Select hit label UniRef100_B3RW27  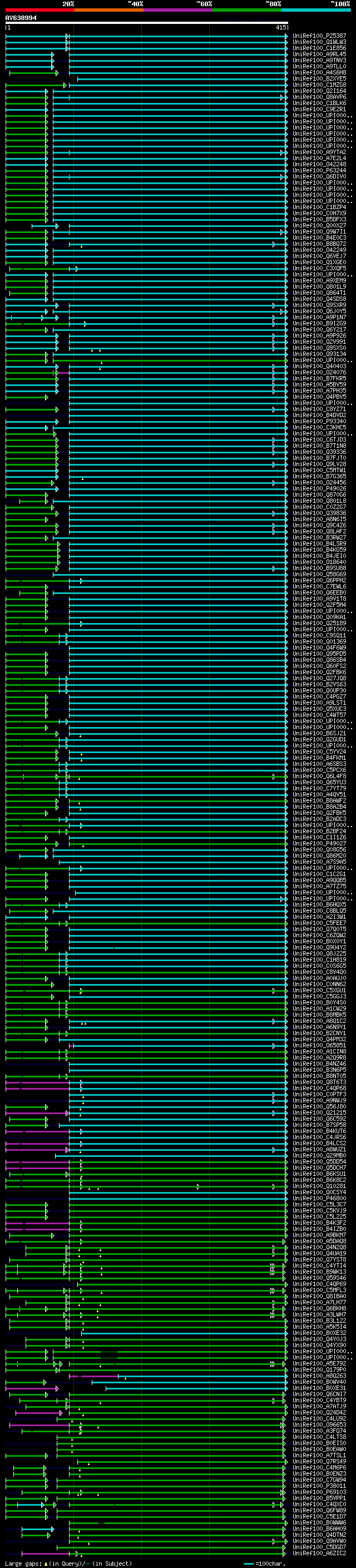319,537
